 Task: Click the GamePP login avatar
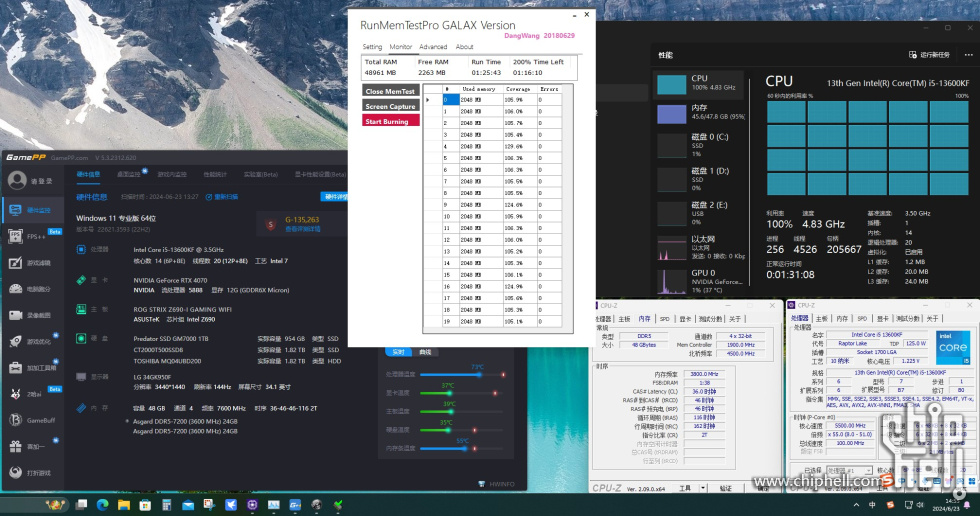tap(17, 181)
